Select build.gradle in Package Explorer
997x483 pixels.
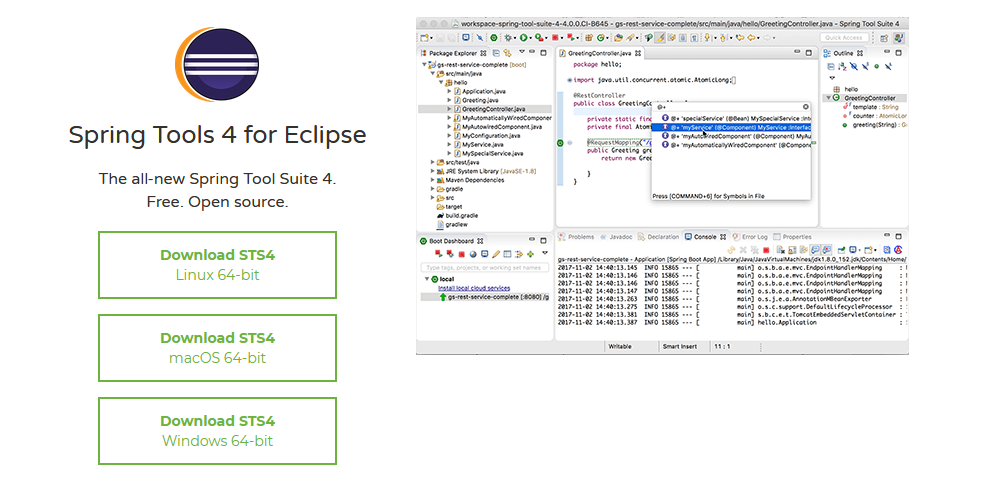coord(457,215)
